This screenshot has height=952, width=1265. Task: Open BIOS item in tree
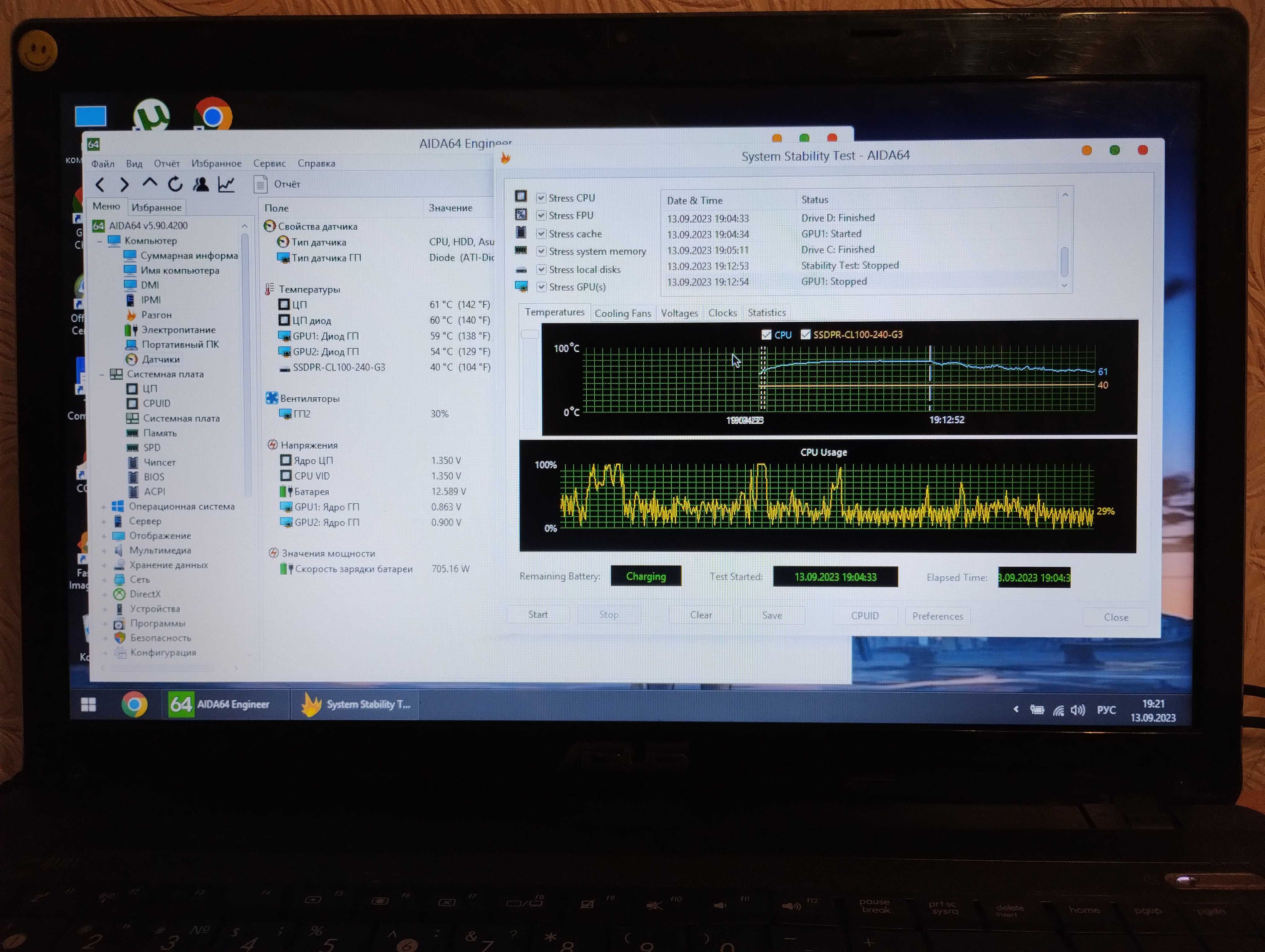tap(146, 477)
